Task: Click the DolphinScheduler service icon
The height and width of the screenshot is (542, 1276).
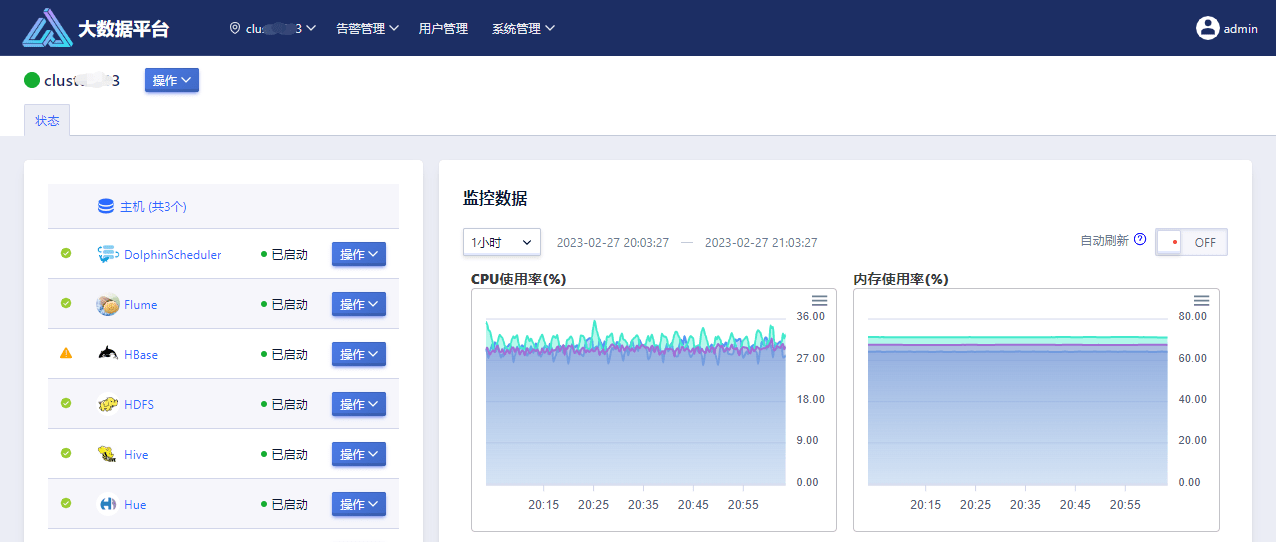Action: [x=108, y=255]
